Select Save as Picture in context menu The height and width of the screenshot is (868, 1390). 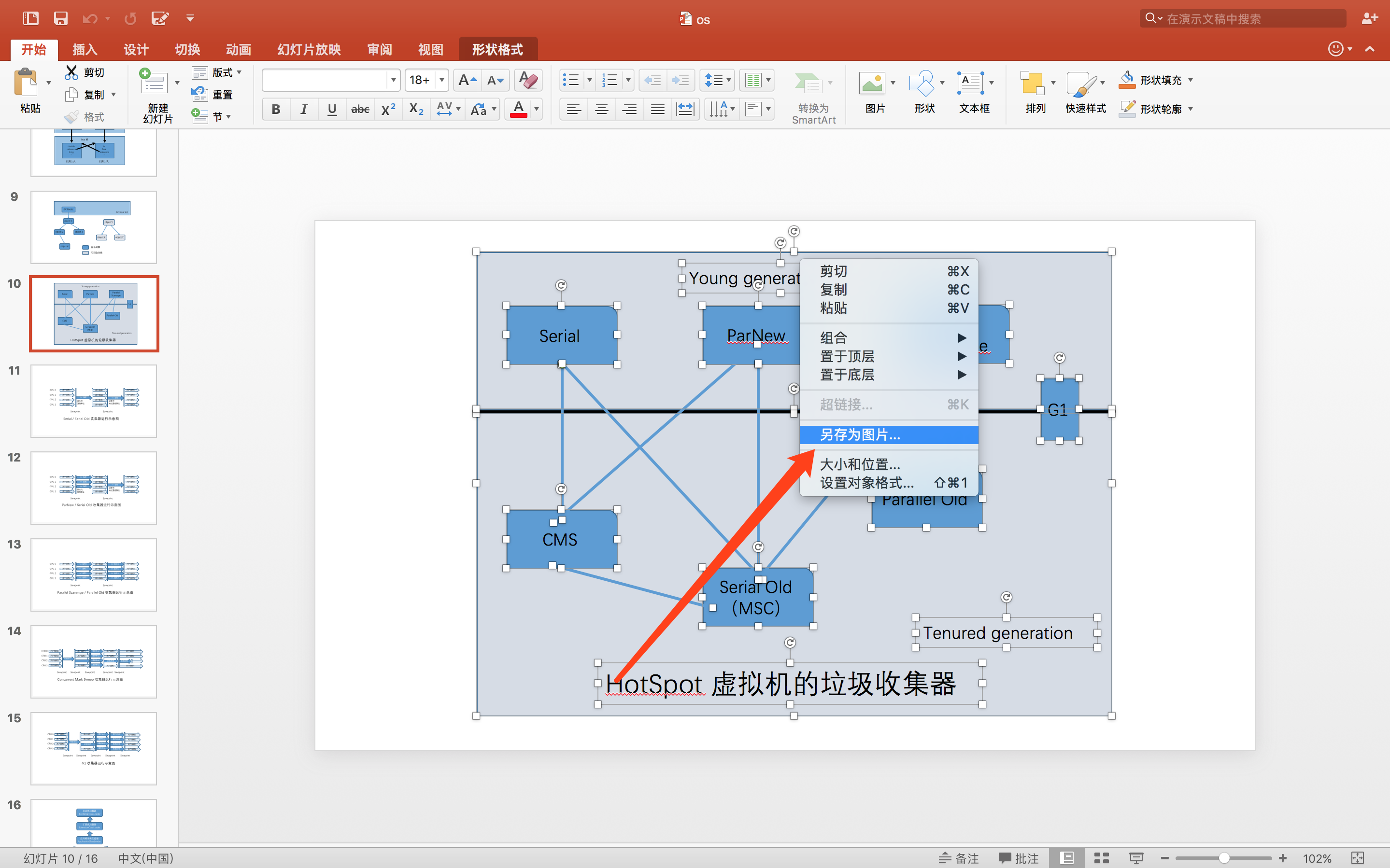point(860,434)
